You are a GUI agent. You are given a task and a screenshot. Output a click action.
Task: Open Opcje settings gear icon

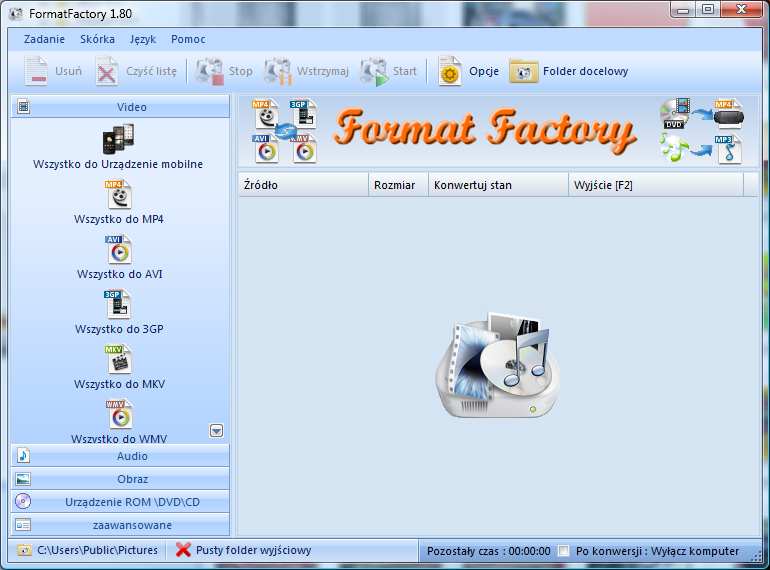pyautogui.click(x=449, y=72)
